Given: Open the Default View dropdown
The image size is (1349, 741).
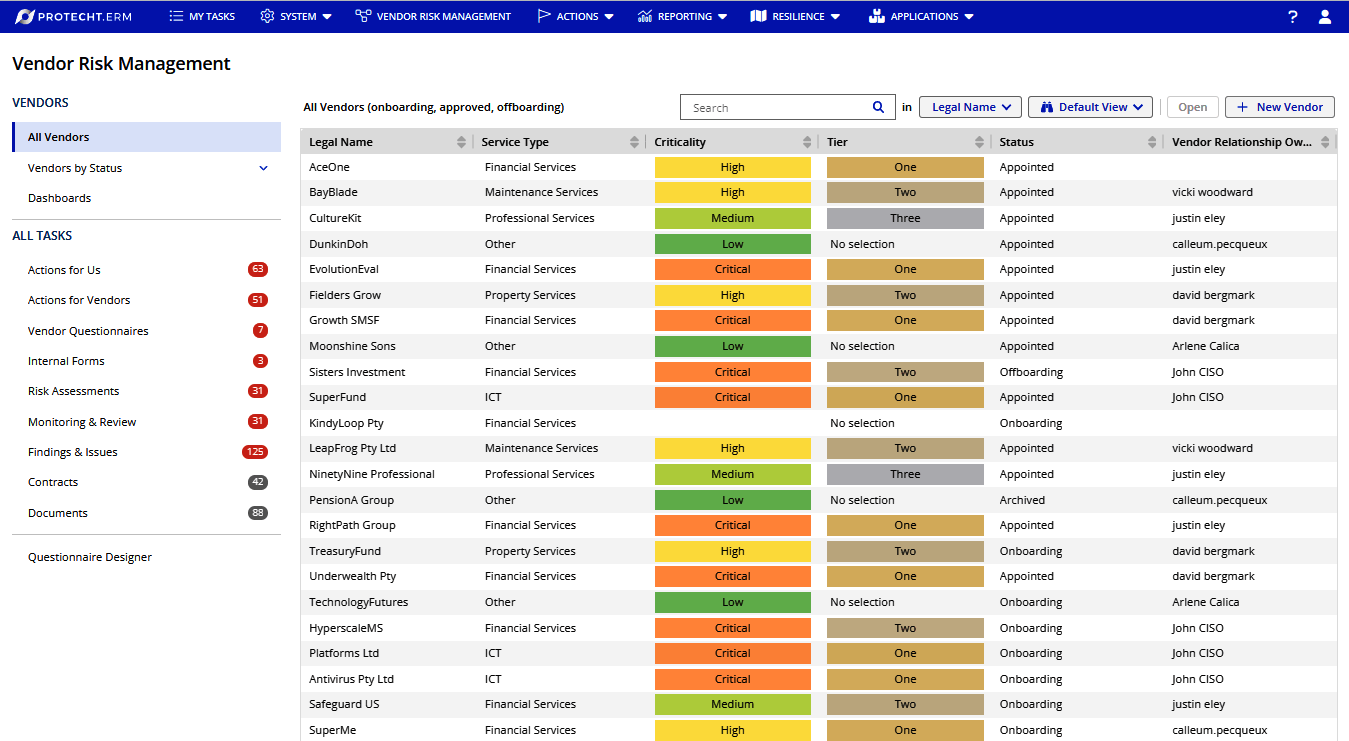Looking at the screenshot, I should (x=1090, y=107).
